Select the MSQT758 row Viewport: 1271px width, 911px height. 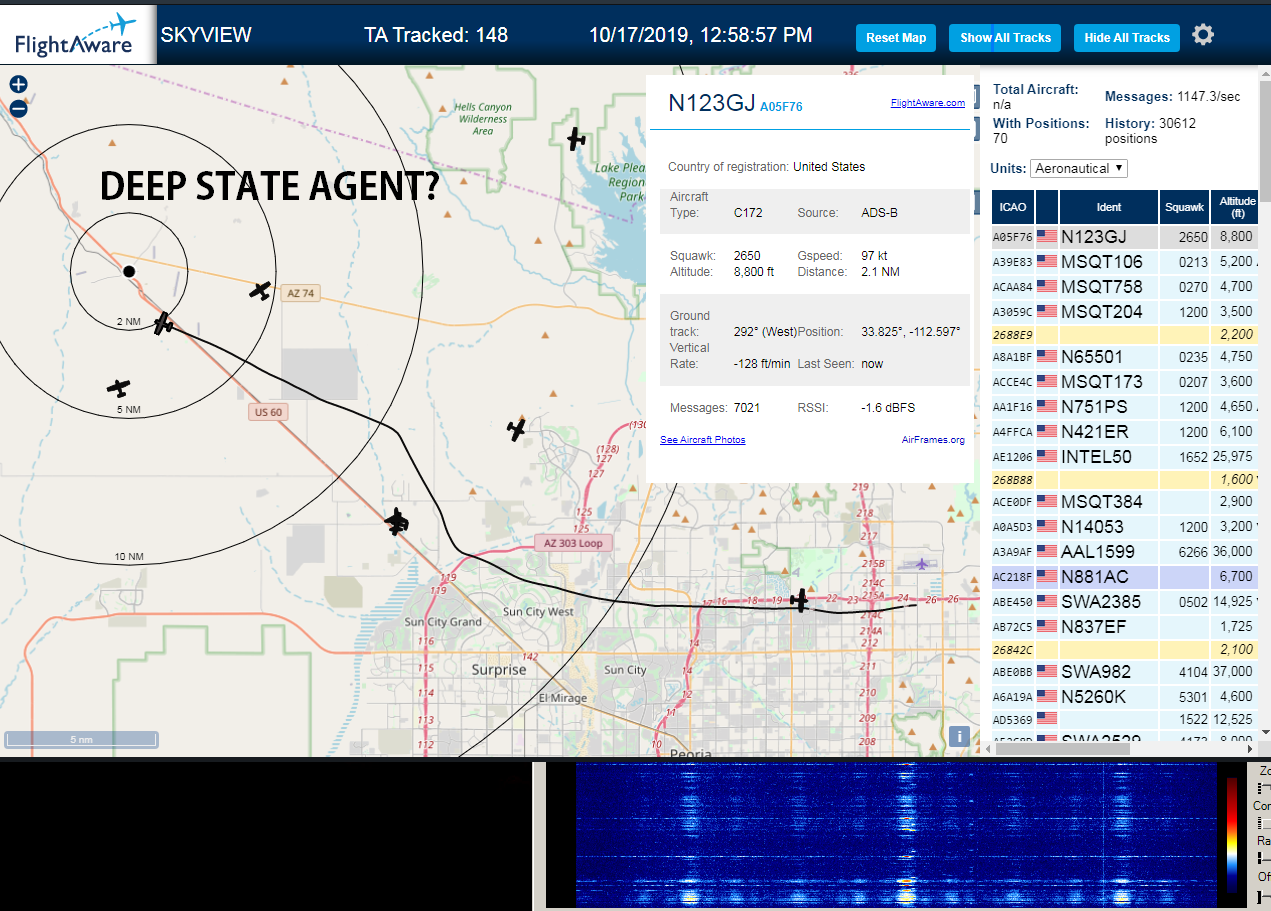[1125, 287]
